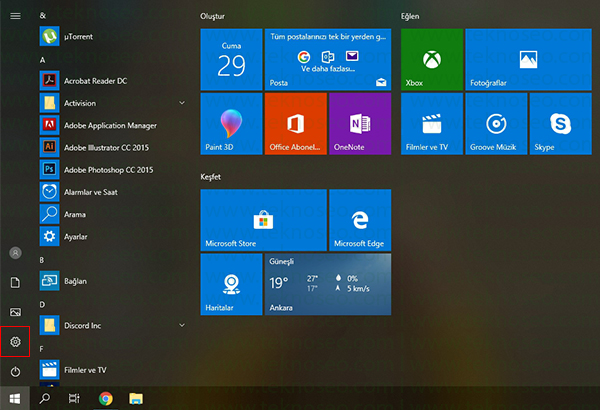The image size is (600, 410).
Task: Click the letter B section header
Action: (42, 260)
